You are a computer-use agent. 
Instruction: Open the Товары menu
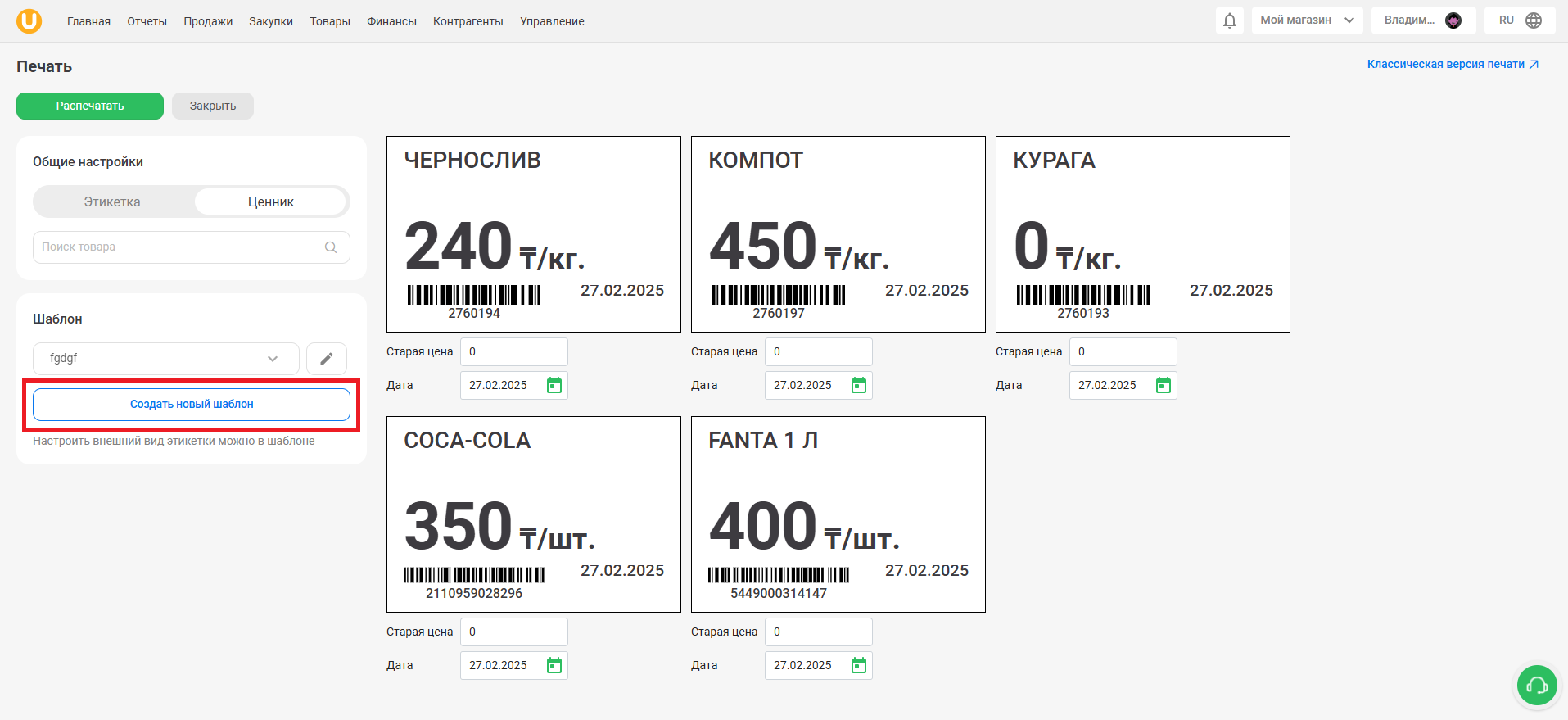[x=330, y=21]
